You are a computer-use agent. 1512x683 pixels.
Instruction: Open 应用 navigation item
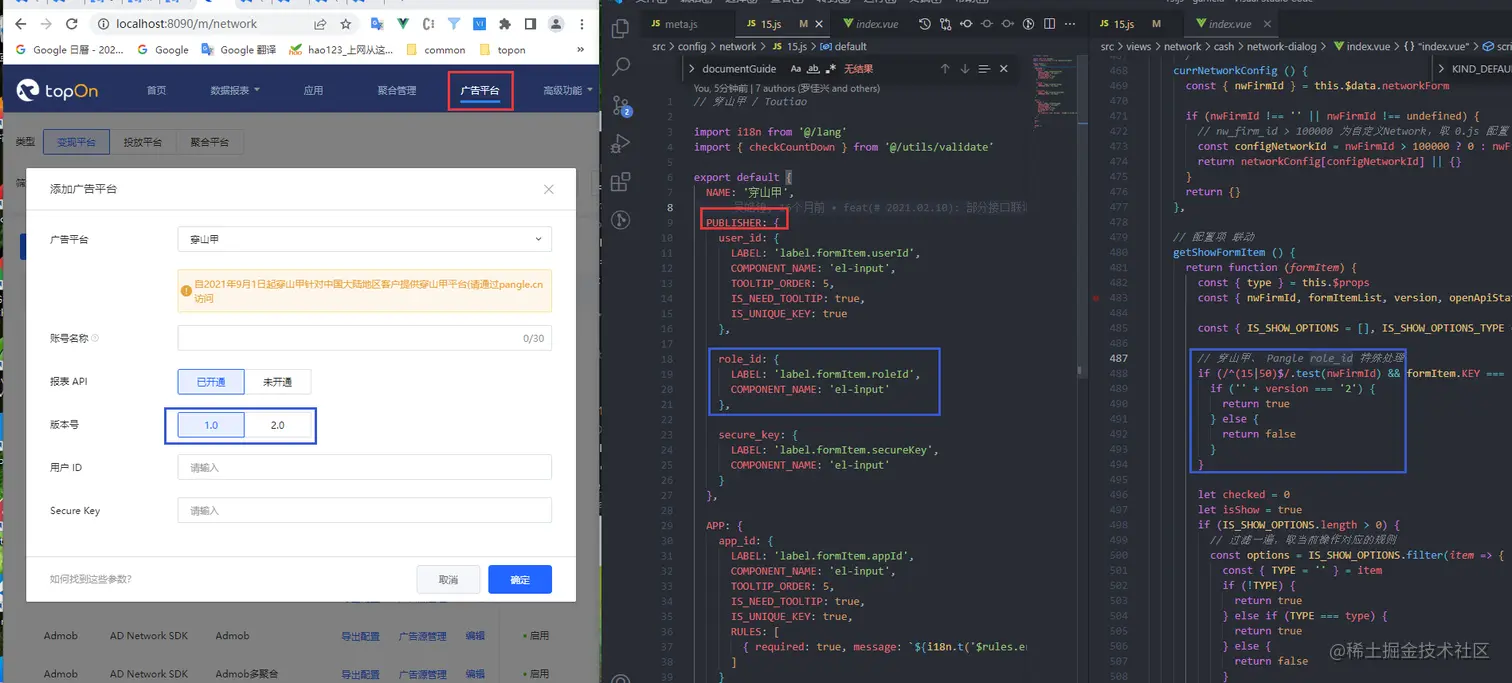tap(313, 90)
